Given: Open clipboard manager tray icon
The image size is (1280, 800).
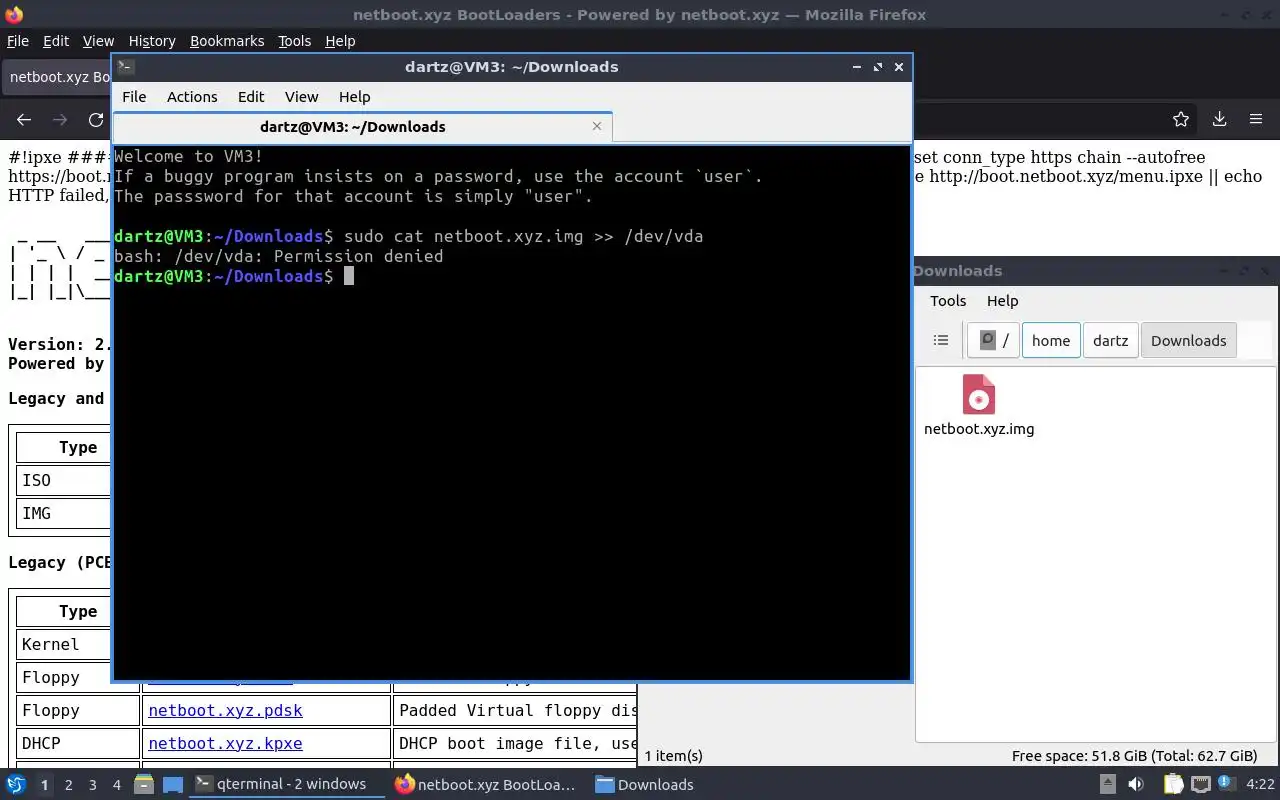Looking at the screenshot, I should coord(1172,784).
